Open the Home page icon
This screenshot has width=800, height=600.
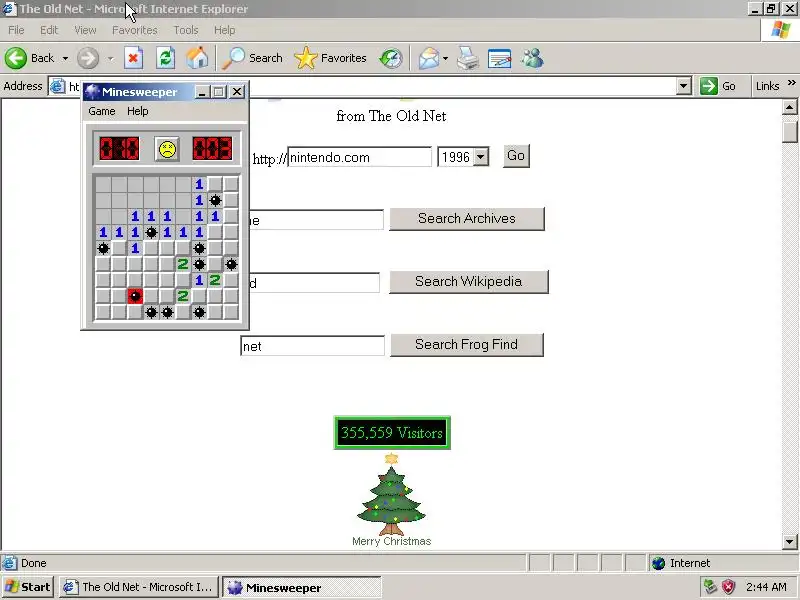pos(197,58)
